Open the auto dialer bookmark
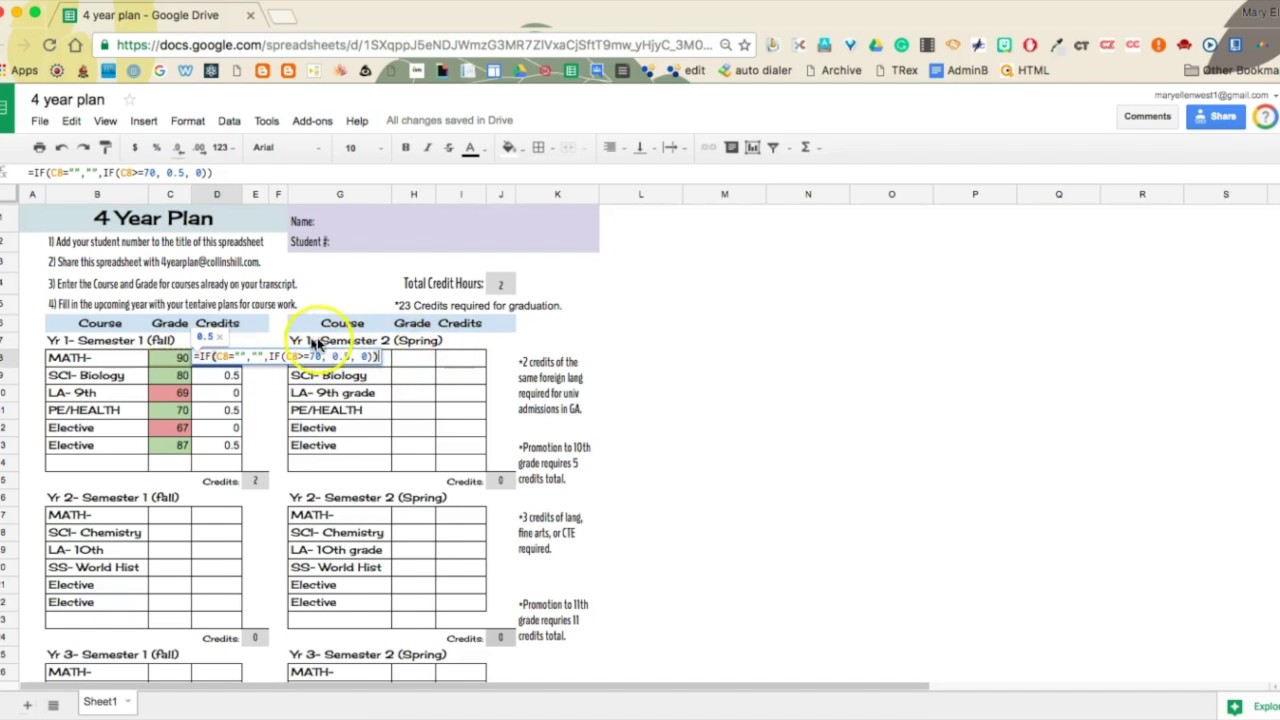 (x=755, y=71)
